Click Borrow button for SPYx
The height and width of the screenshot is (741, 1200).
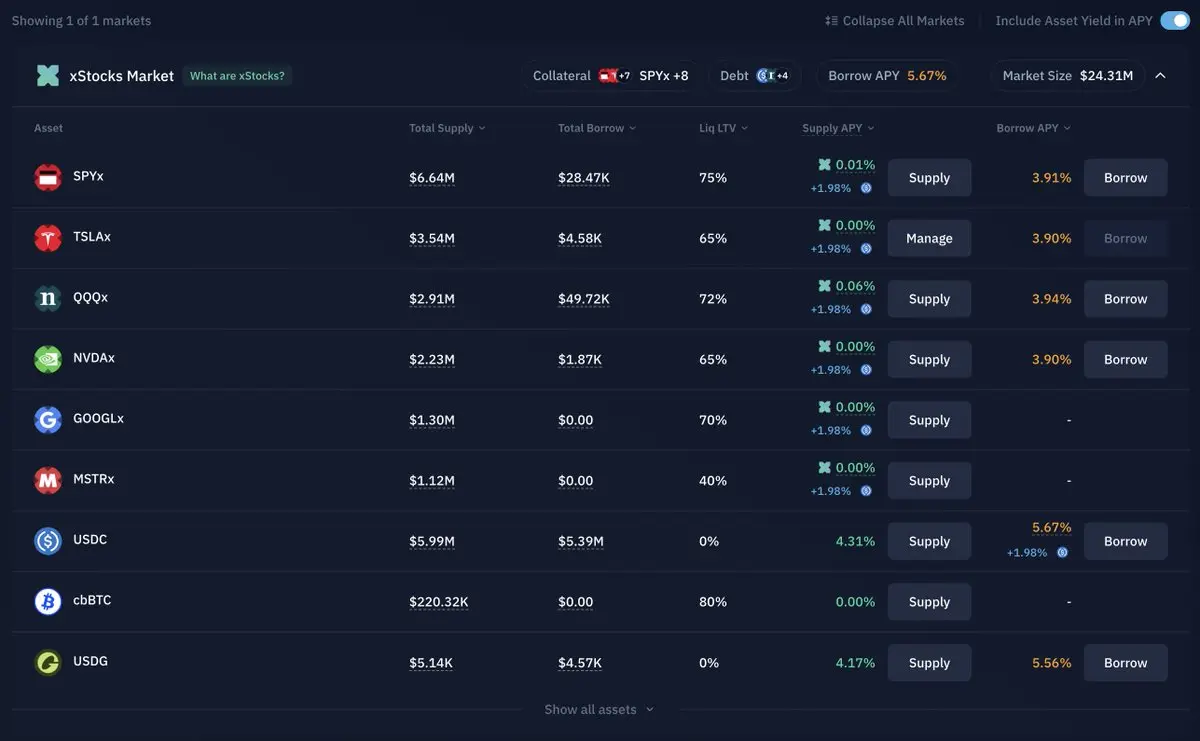tap(1125, 178)
